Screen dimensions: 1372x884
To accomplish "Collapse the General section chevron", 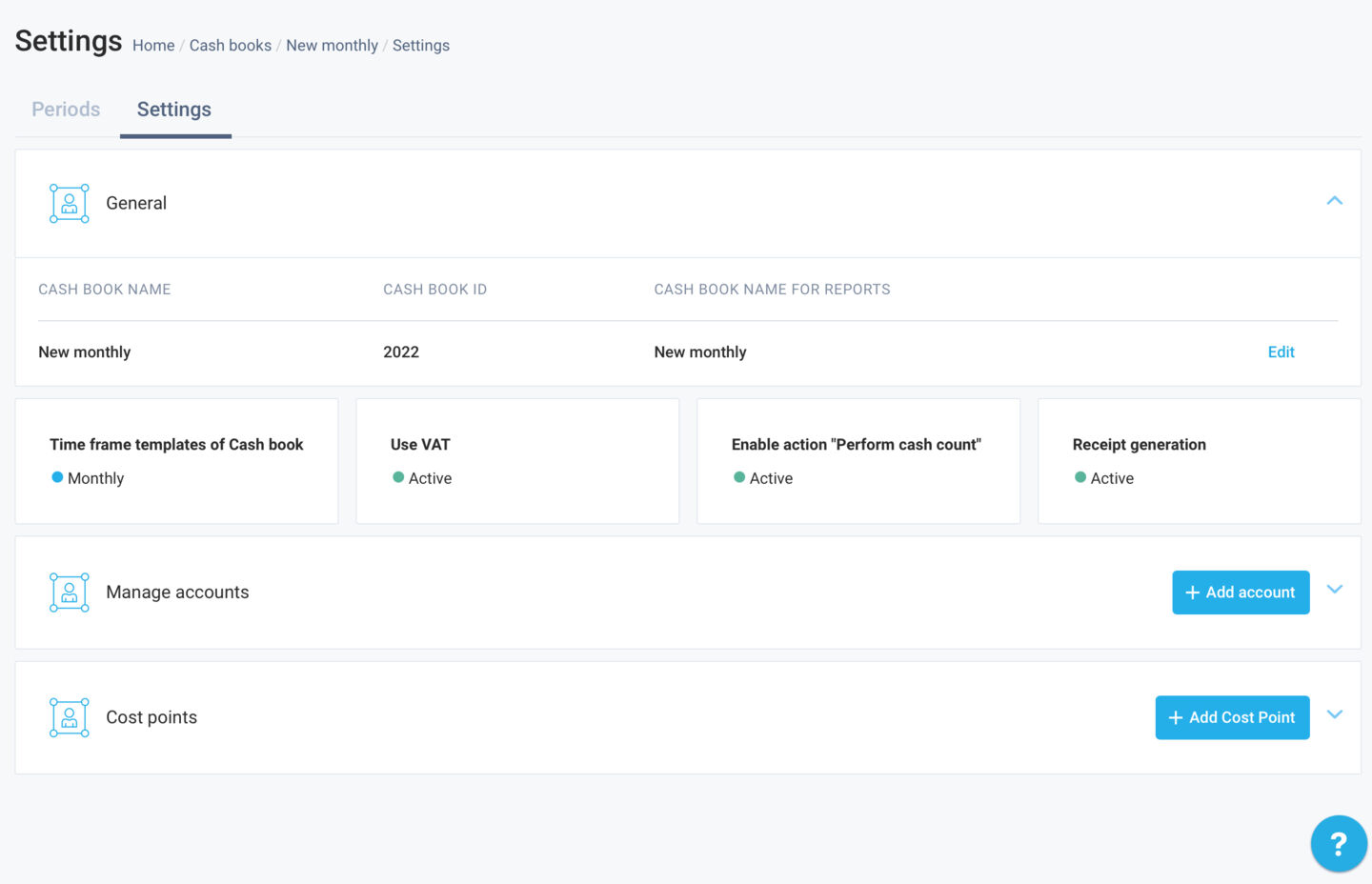I will click(1335, 200).
